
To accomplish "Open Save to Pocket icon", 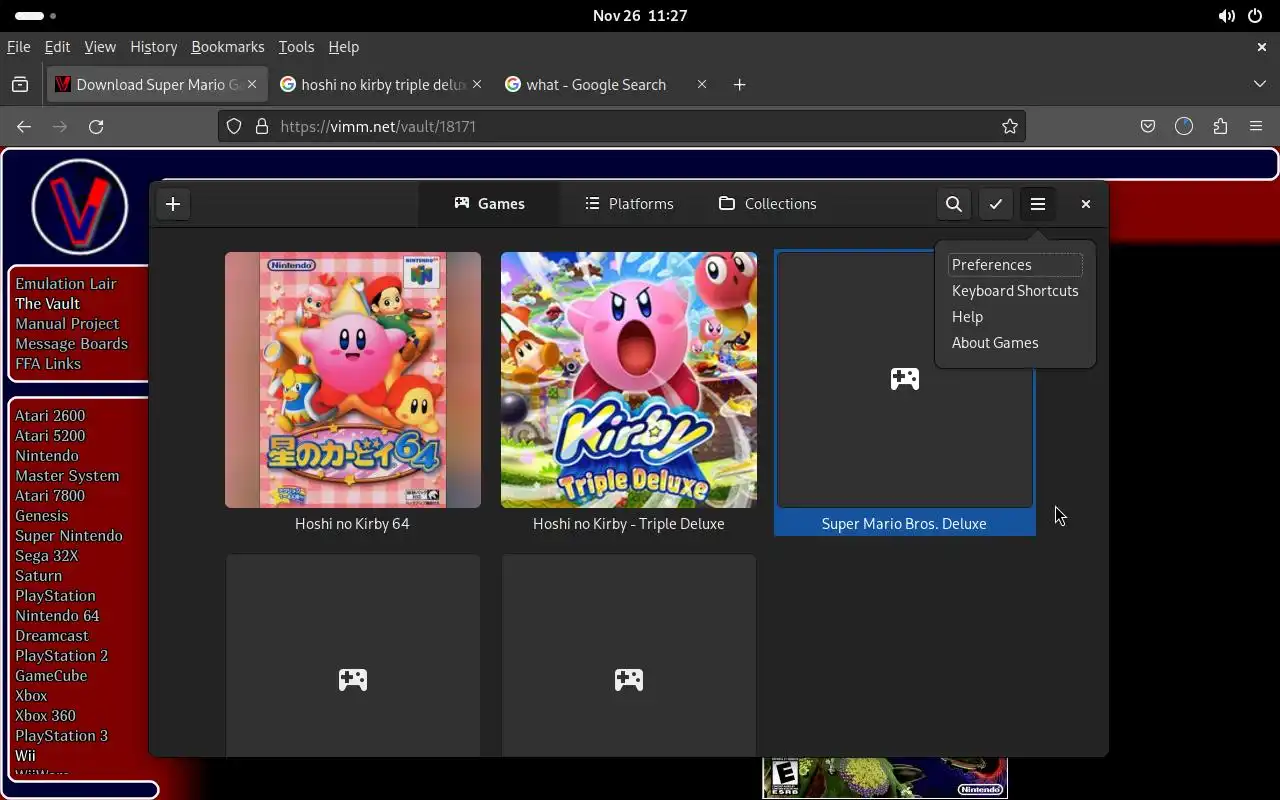I will [x=1148, y=127].
